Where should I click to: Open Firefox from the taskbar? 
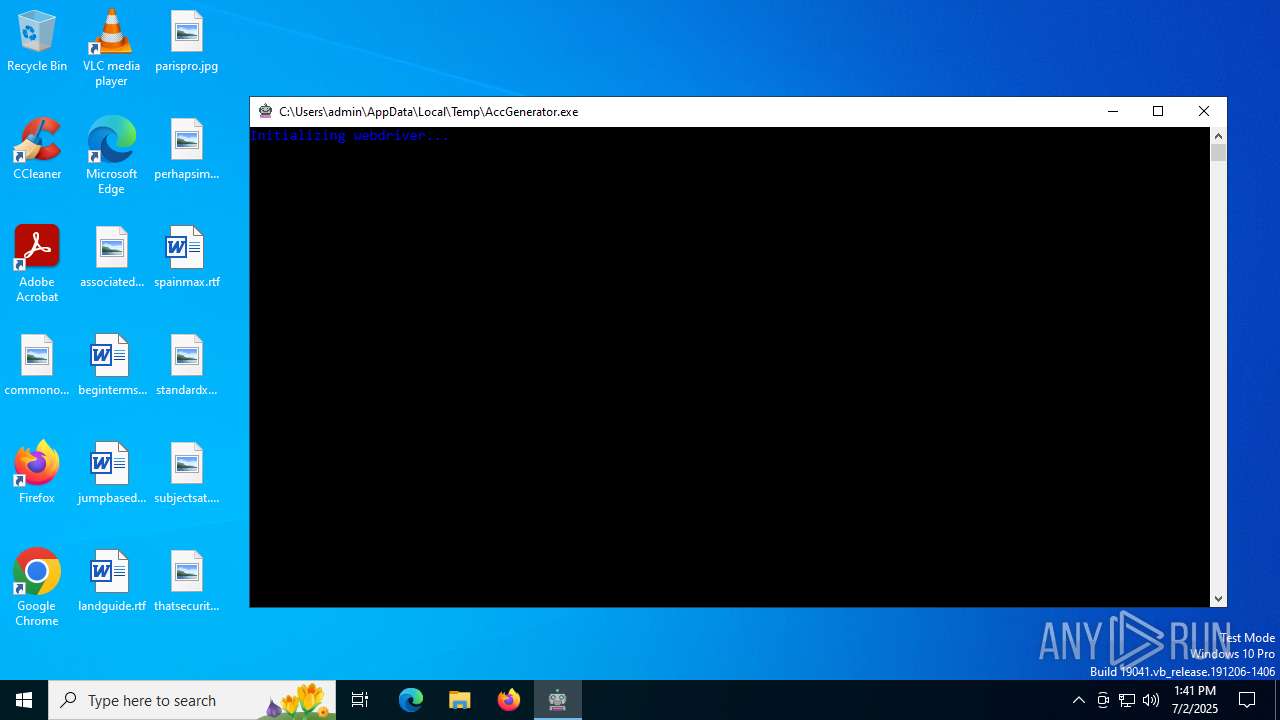[x=509, y=700]
